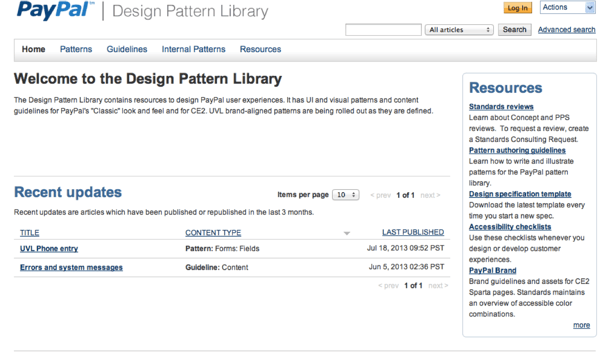Click the bottom prev pagination link

point(388,285)
